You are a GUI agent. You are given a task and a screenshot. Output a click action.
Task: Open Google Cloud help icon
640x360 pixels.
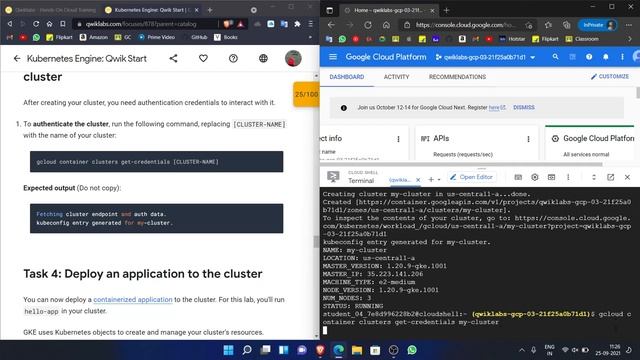tap(589, 57)
